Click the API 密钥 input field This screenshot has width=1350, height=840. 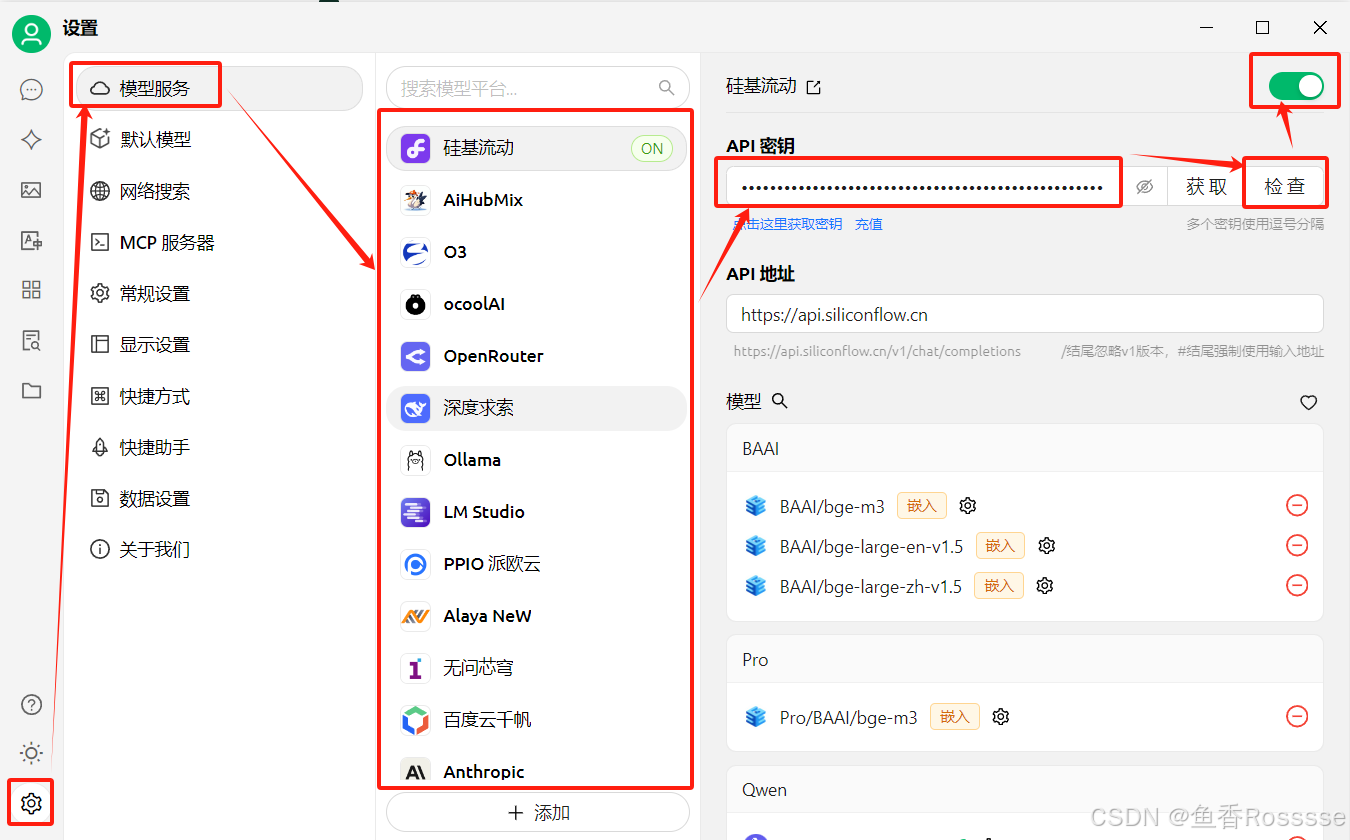point(923,187)
